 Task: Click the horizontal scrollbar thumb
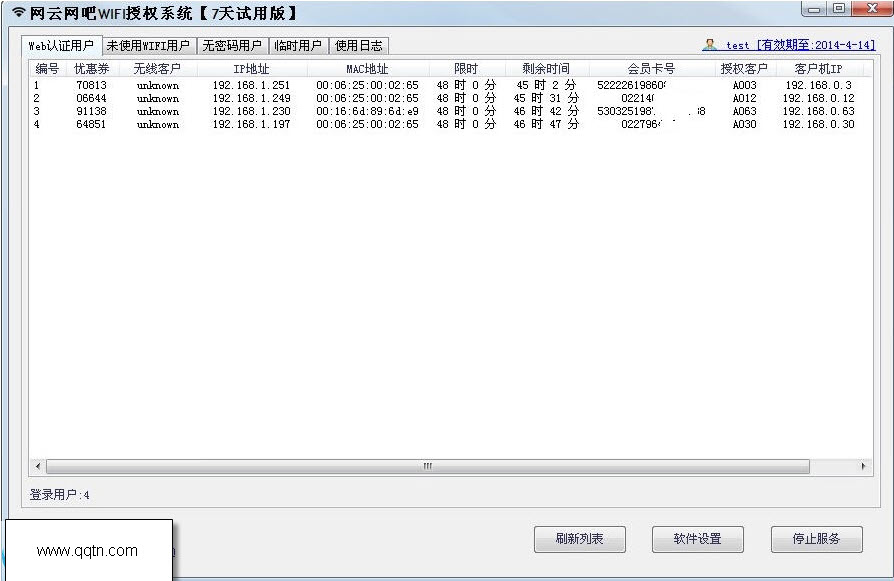click(428, 466)
